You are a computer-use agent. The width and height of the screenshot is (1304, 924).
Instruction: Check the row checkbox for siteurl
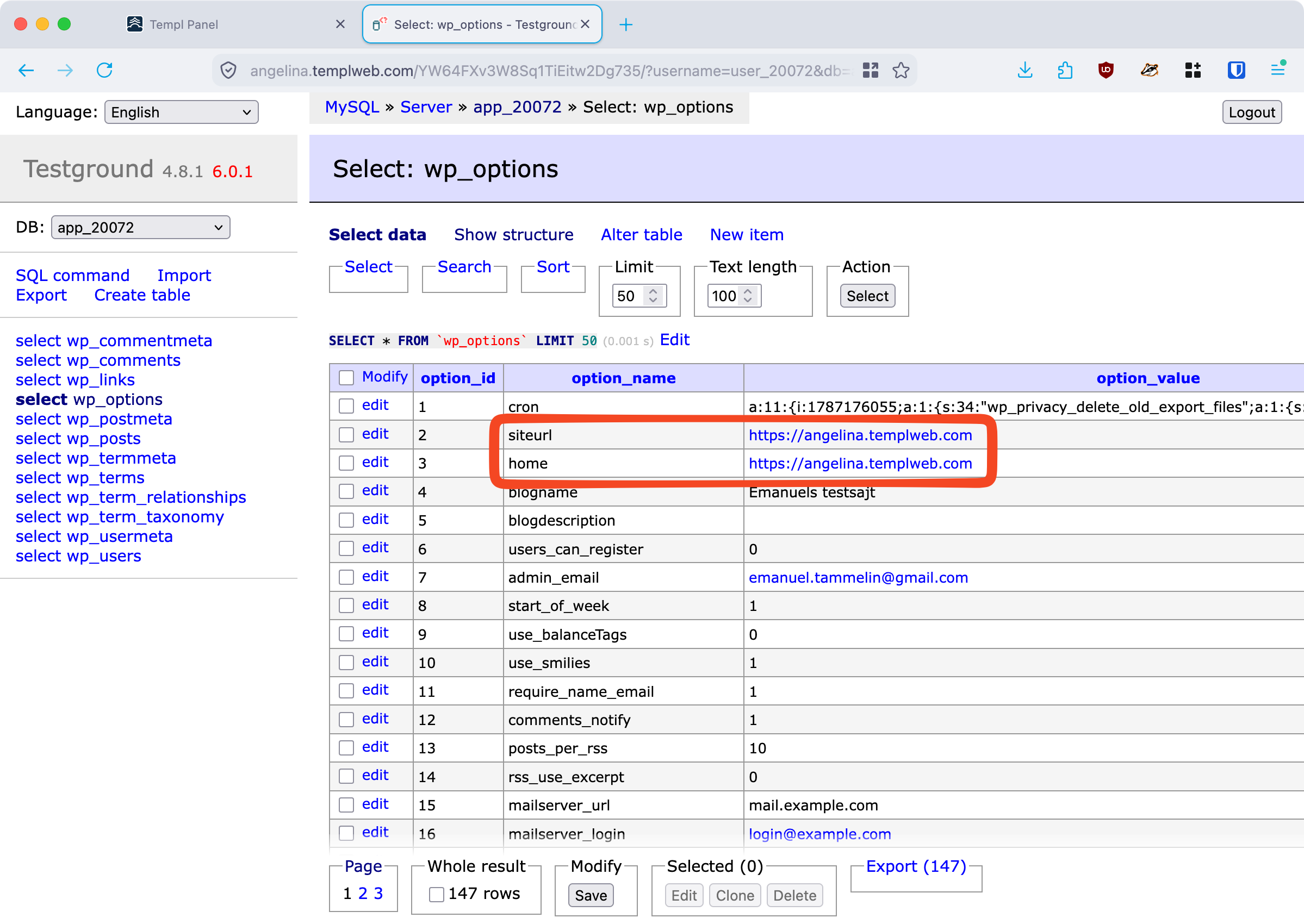pyautogui.click(x=346, y=435)
